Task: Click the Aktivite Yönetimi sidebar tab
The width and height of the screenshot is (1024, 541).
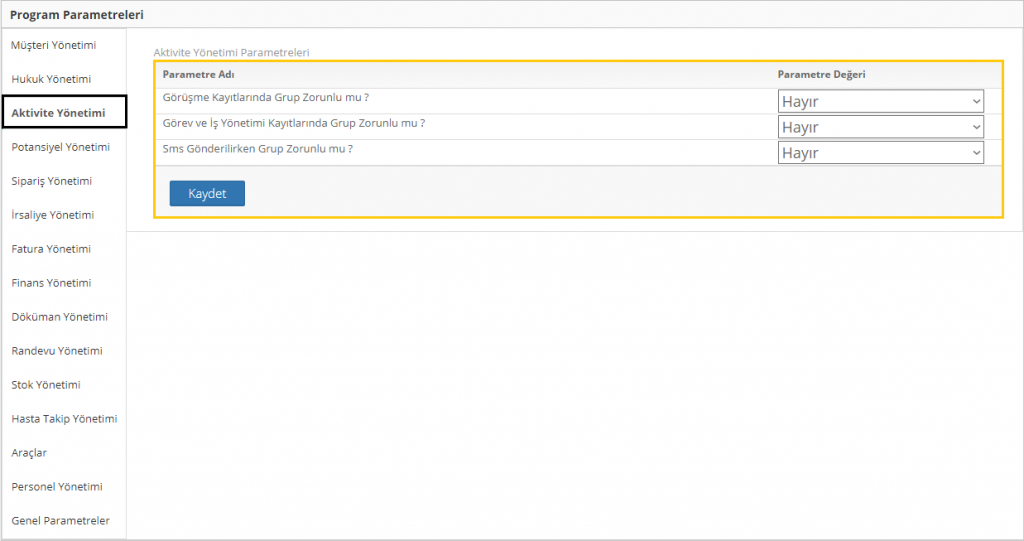Action: [x=59, y=113]
